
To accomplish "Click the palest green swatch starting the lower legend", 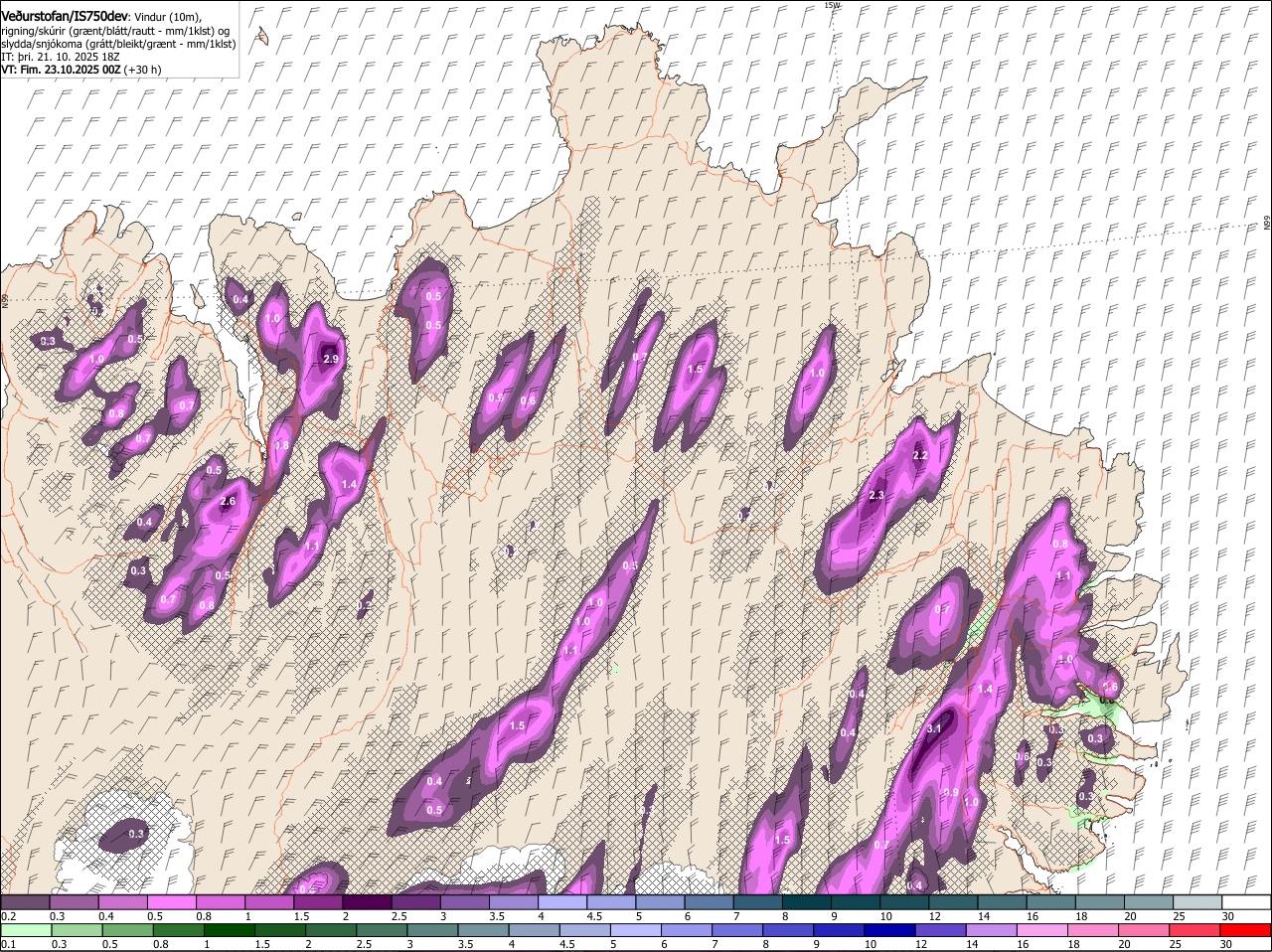I will (x=25, y=930).
